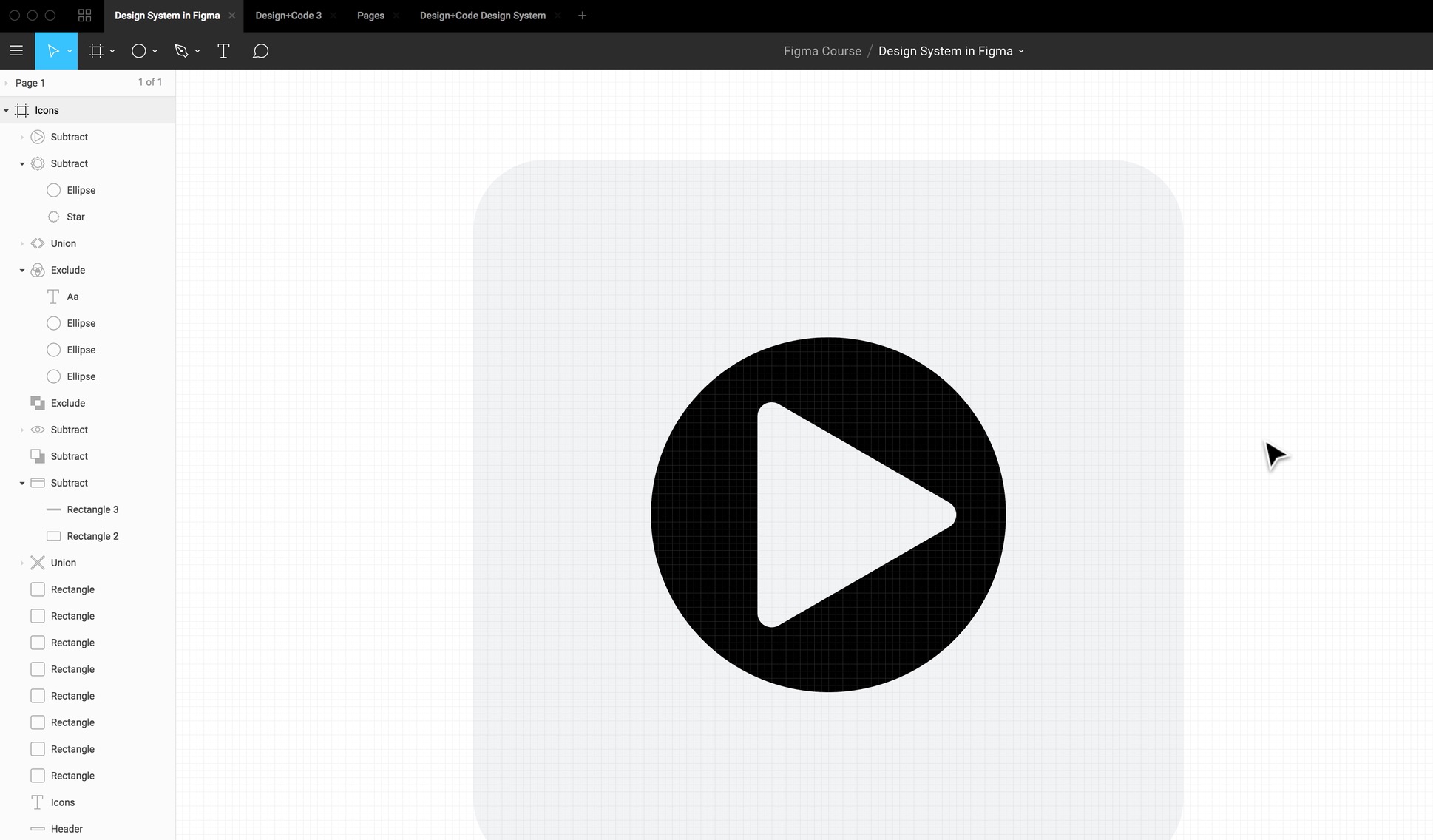Open the file browser grid icon
This screenshot has height=840, width=1433.
pyautogui.click(x=84, y=16)
